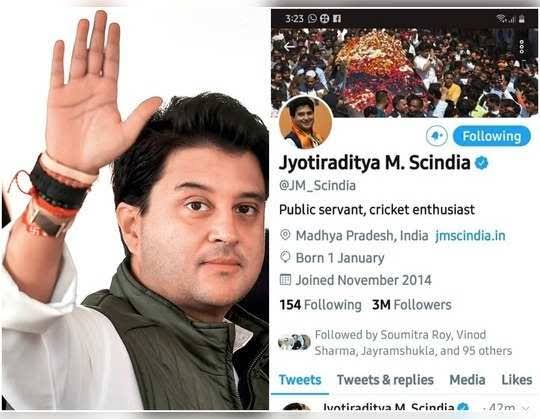Tap the birthday balloon icon

[x=285, y=257]
